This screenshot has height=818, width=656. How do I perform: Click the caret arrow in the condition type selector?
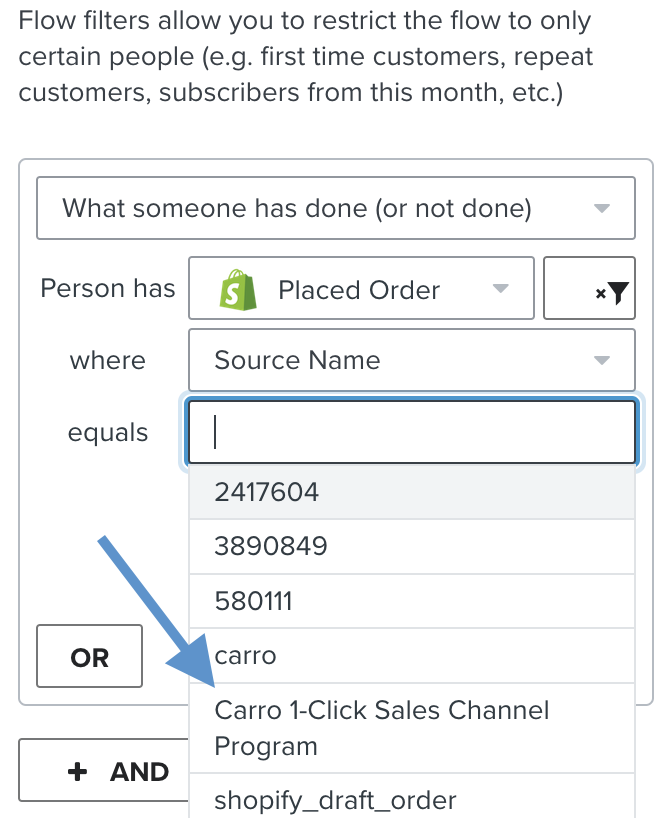tap(602, 209)
